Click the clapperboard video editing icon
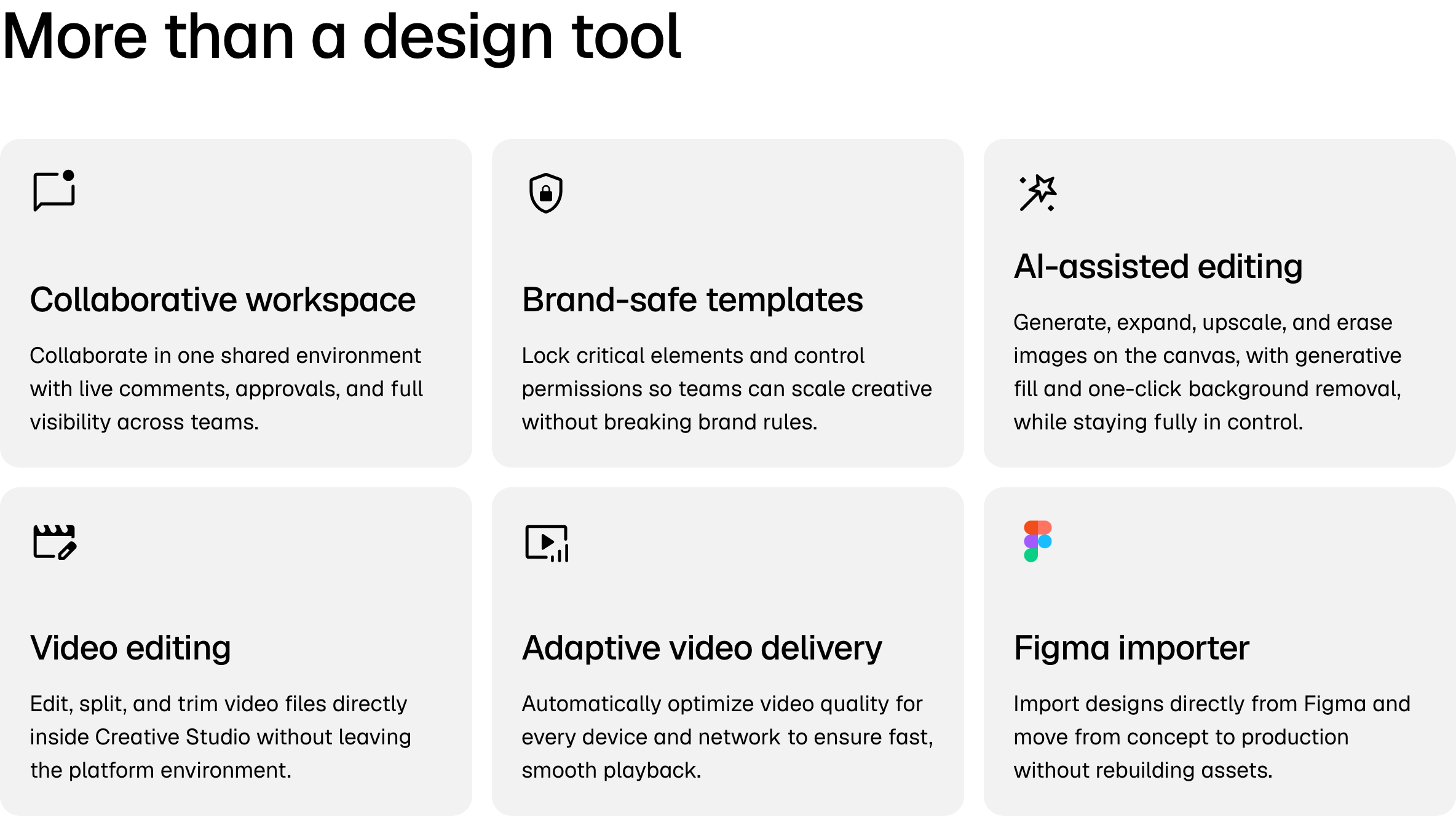Image resolution: width=1456 pixels, height=817 pixels. (x=55, y=542)
